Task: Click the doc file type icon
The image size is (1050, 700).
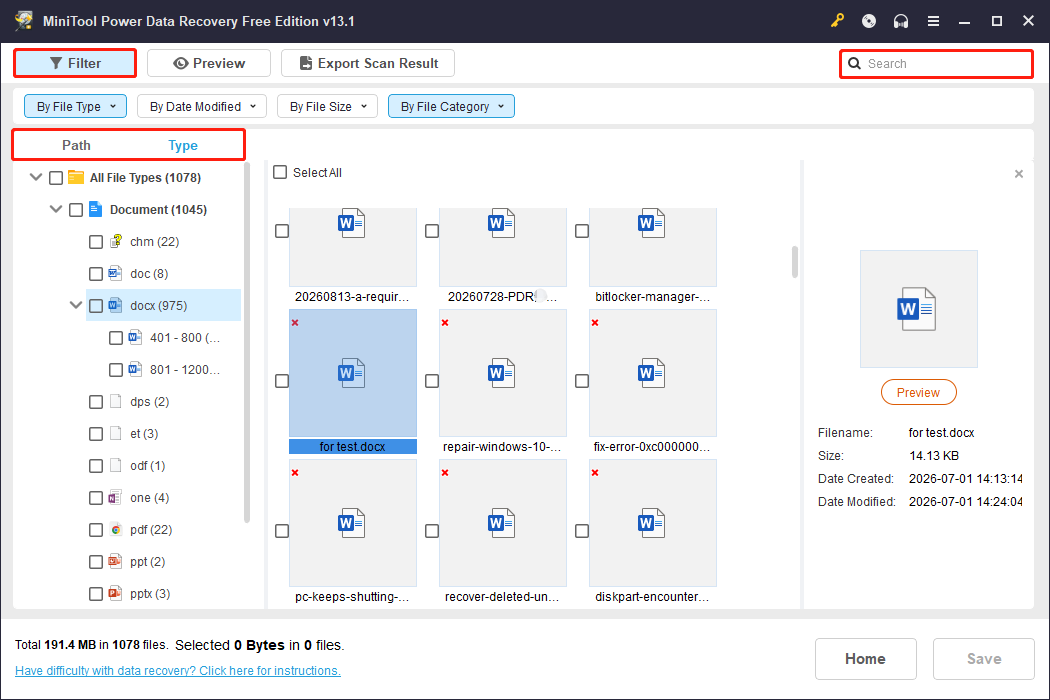Action: click(x=115, y=273)
